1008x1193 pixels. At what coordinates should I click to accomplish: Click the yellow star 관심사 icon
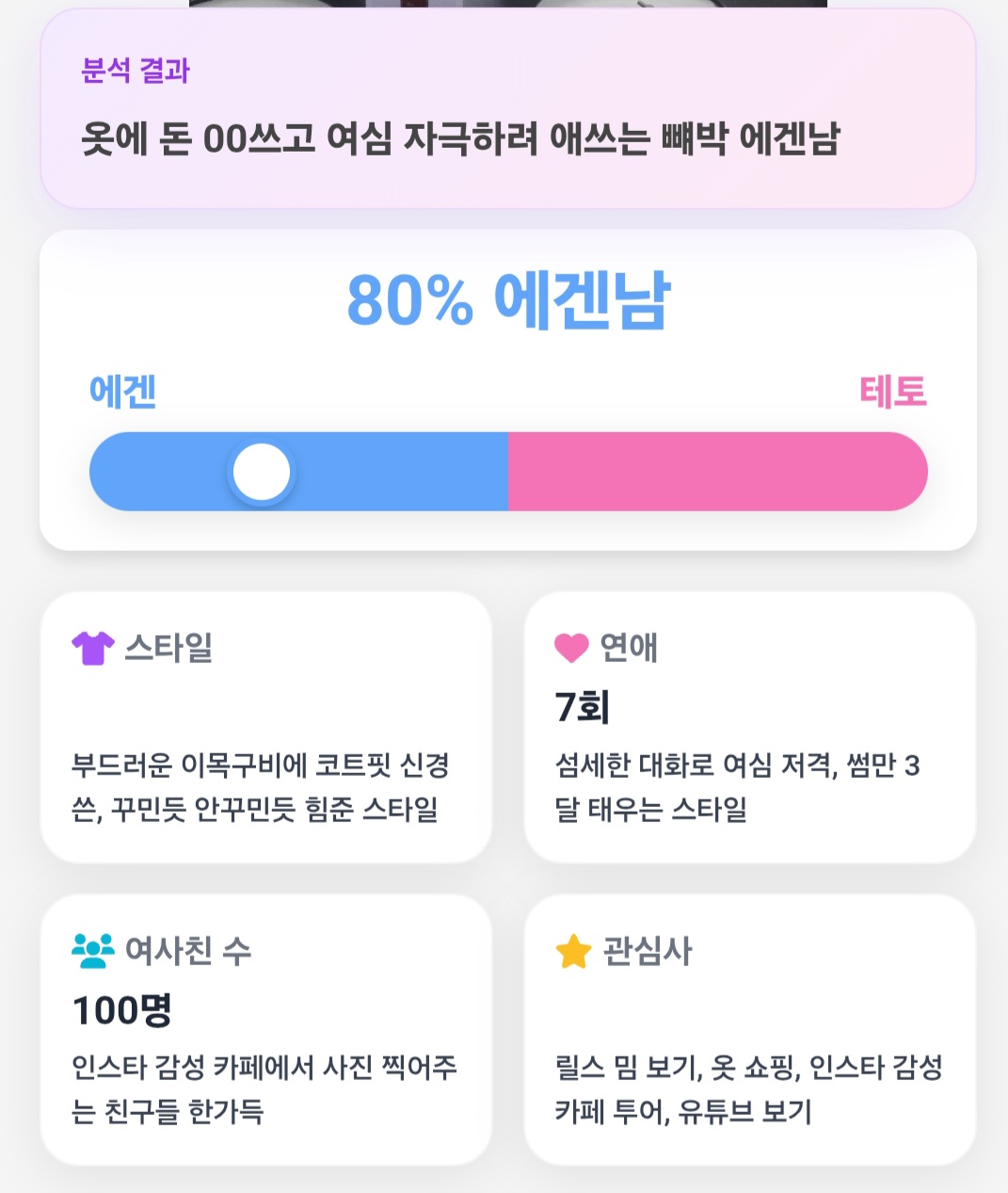(x=573, y=951)
